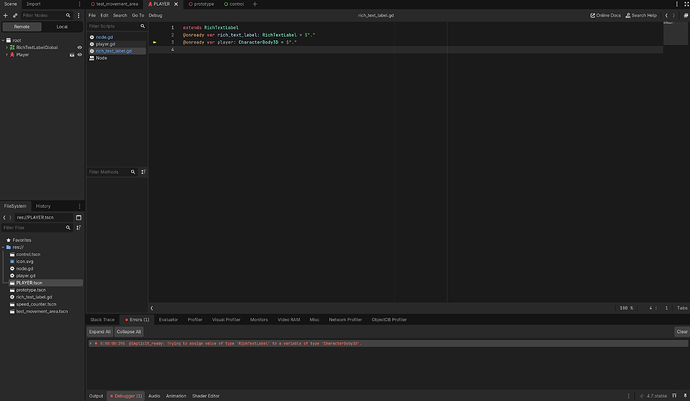The width and height of the screenshot is (690, 401).
Task: Toggle distraction-free mode icon at top right
Action: [x=686, y=4]
